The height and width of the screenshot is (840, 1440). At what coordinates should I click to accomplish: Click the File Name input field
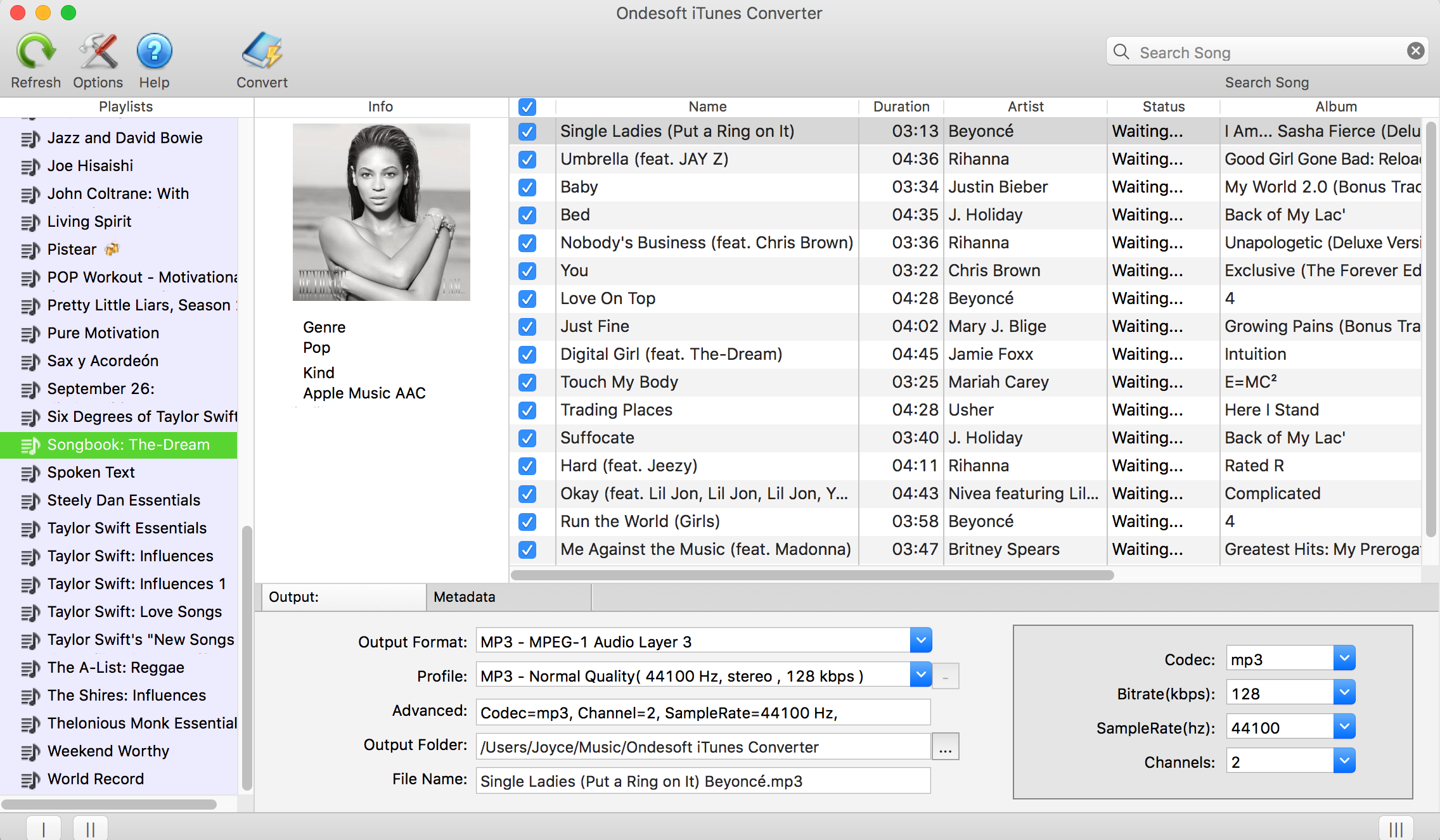tap(701, 781)
